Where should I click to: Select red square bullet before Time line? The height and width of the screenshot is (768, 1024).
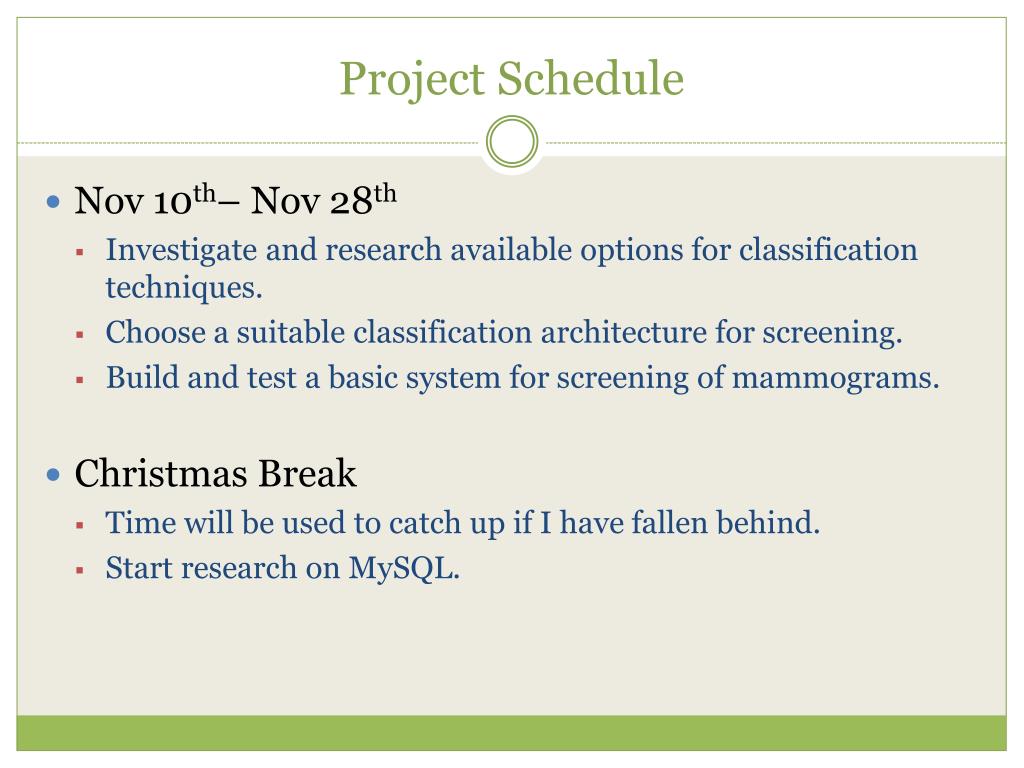point(80,524)
